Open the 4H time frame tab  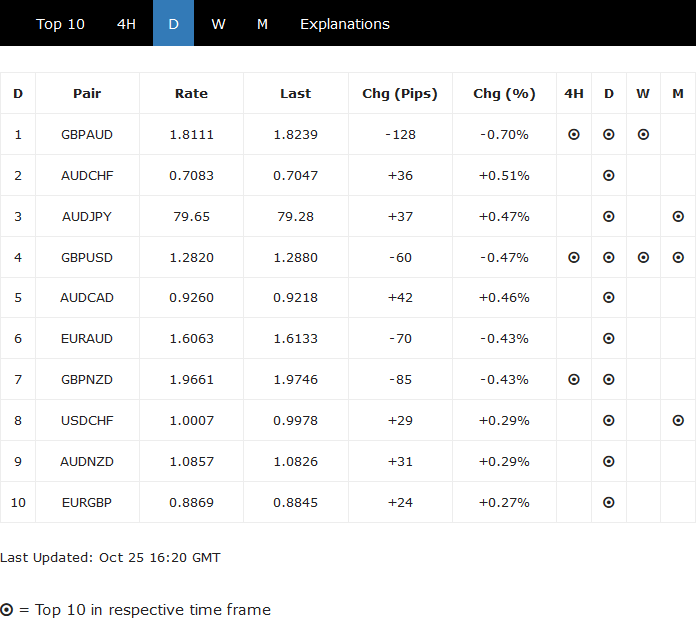(x=126, y=24)
